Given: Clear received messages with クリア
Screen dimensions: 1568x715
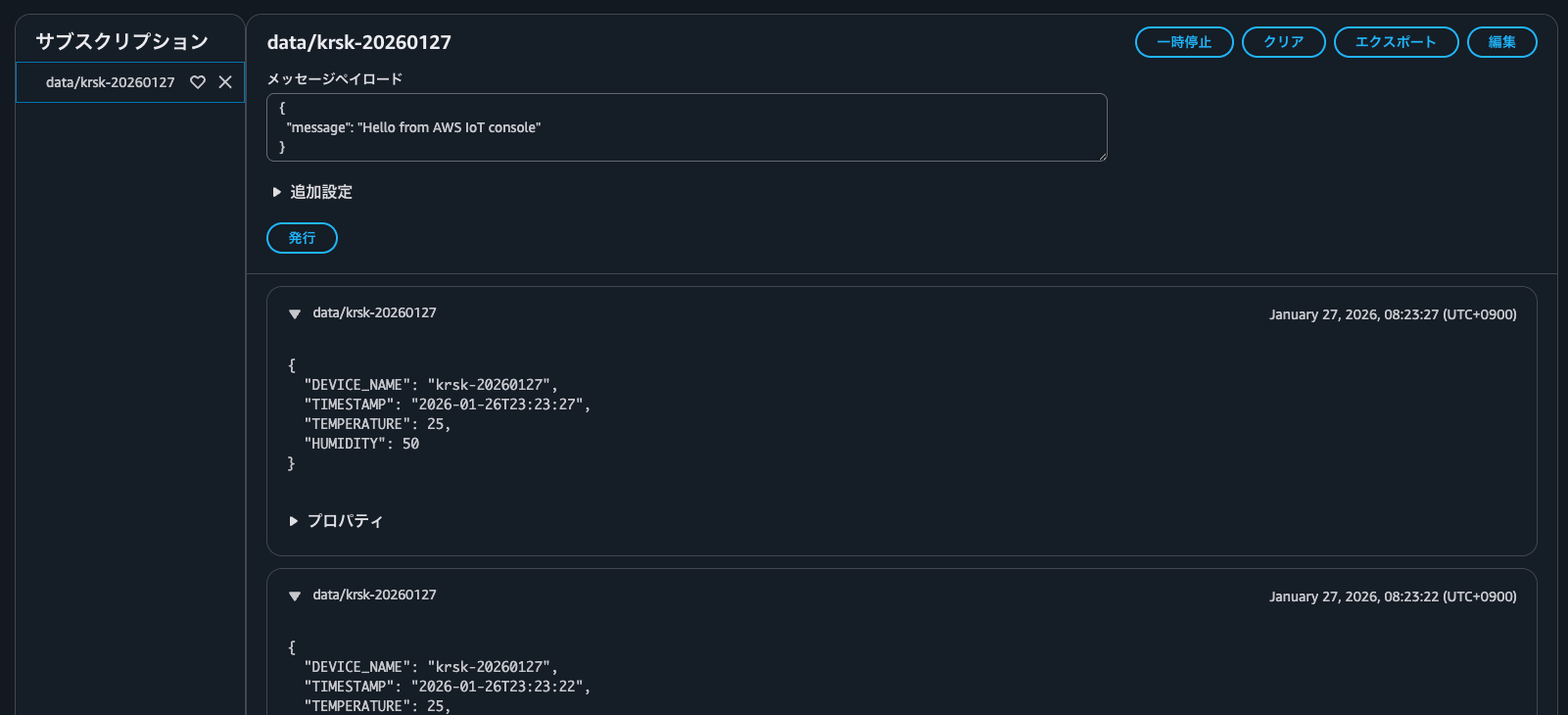Looking at the screenshot, I should [1283, 42].
